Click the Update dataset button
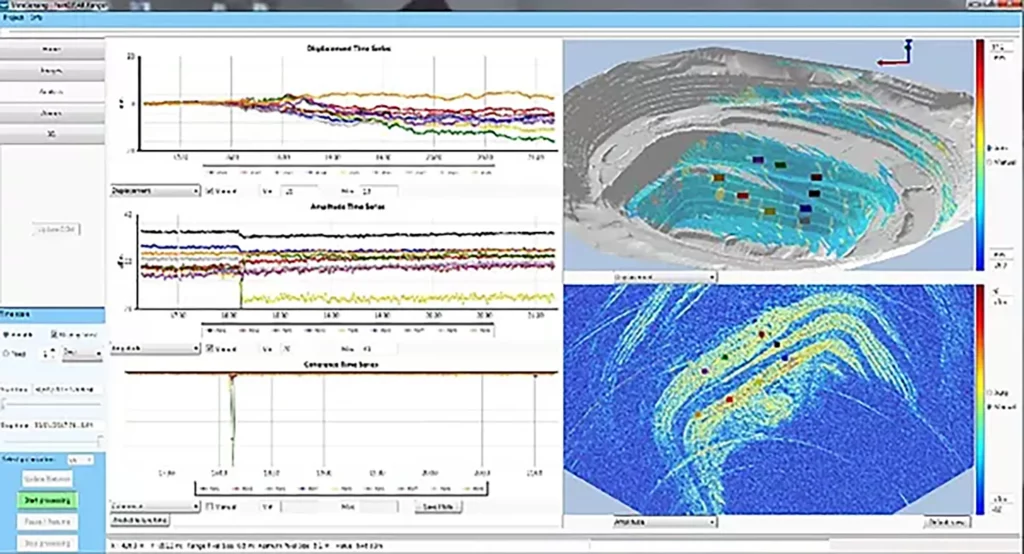The width and height of the screenshot is (1024, 554). pyautogui.click(x=48, y=479)
